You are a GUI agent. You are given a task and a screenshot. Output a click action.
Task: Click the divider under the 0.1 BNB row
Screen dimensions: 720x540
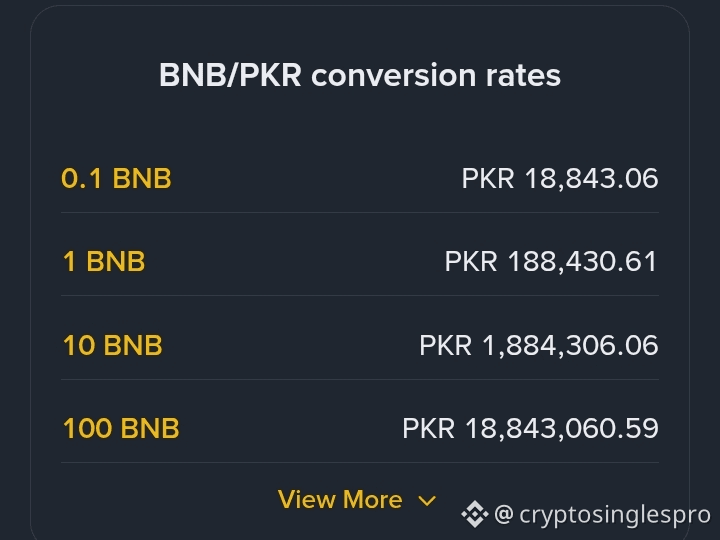[x=360, y=213]
